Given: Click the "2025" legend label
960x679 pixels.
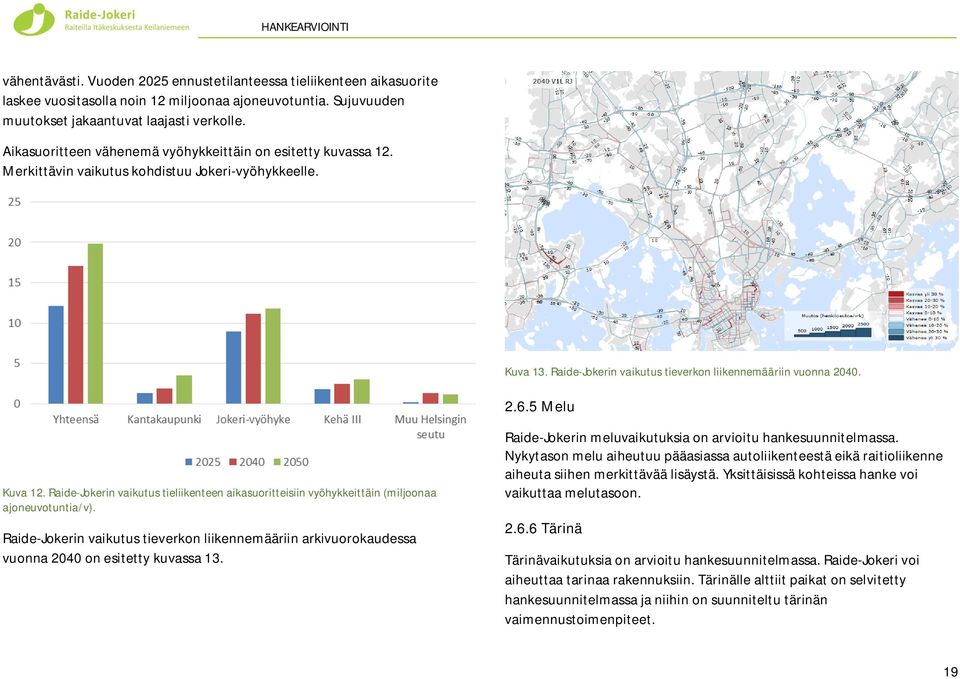Looking at the screenshot, I should click(208, 462).
